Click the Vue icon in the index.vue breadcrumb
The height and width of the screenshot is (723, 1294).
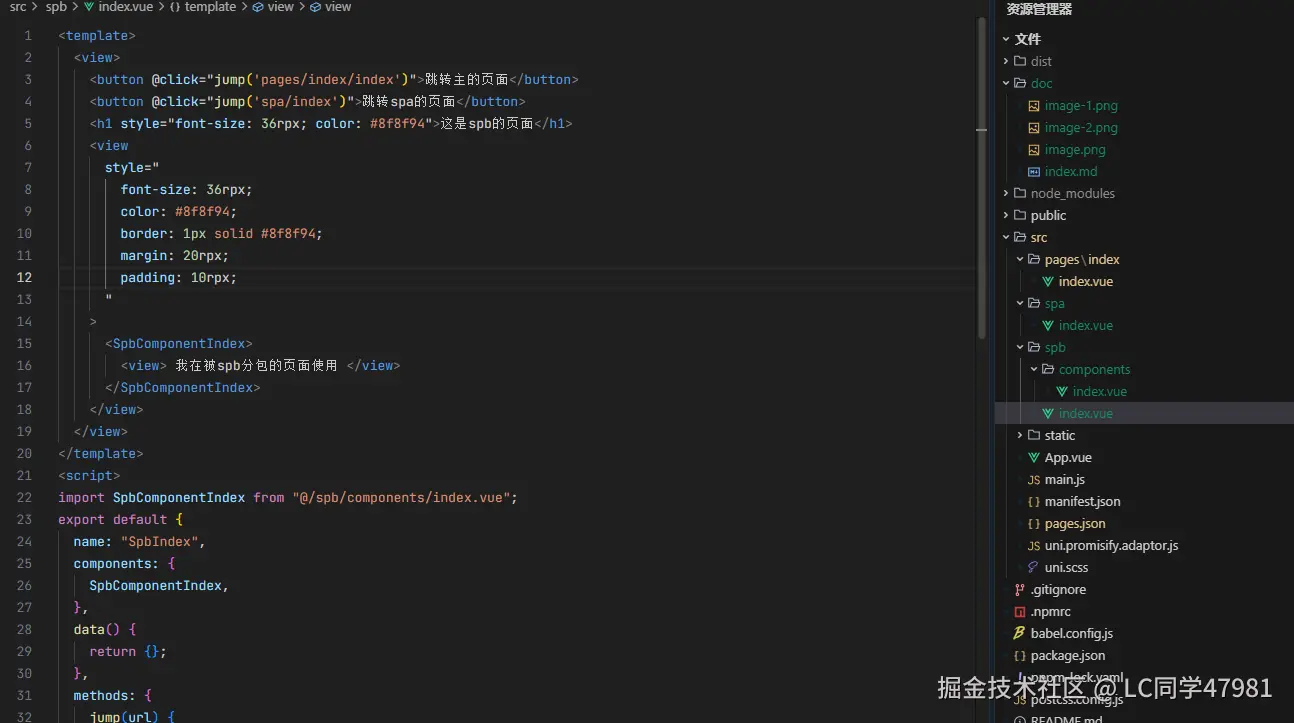tap(89, 7)
